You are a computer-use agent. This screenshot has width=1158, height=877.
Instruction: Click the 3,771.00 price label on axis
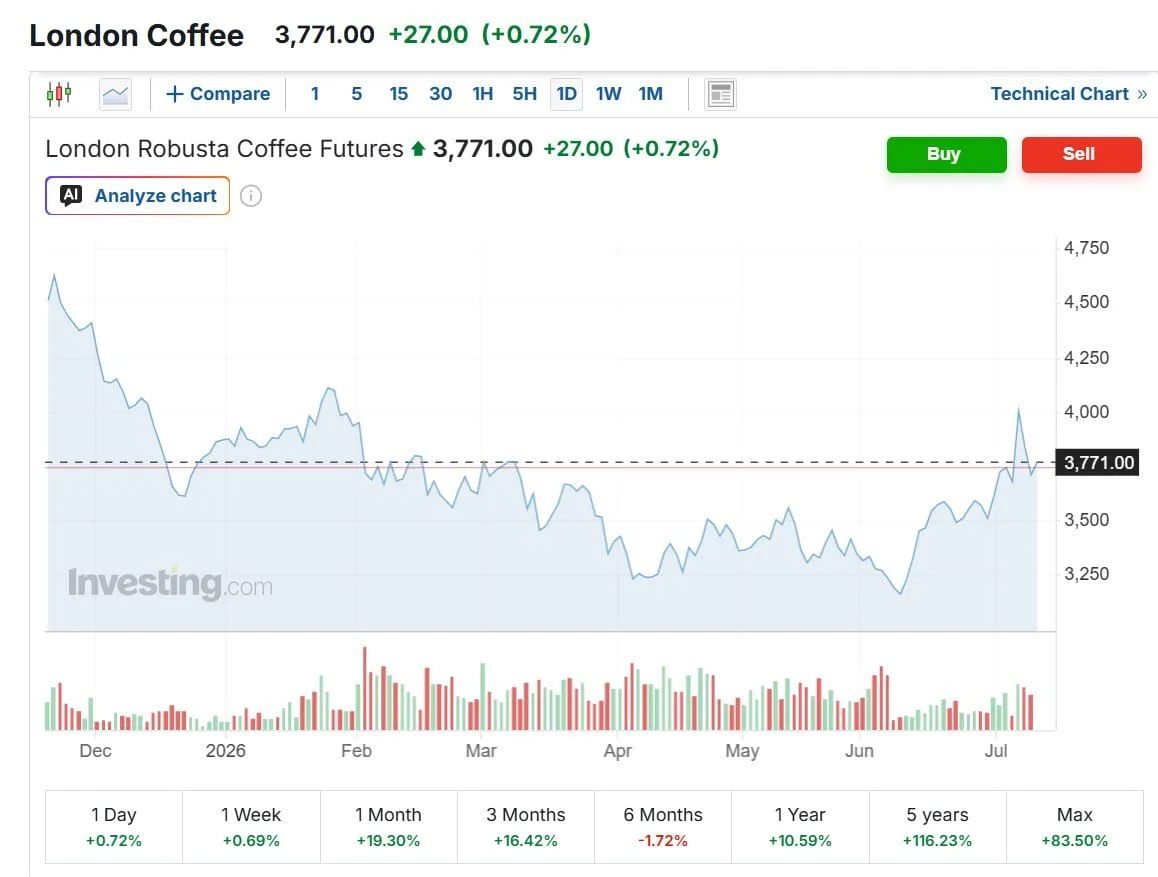coord(1097,463)
